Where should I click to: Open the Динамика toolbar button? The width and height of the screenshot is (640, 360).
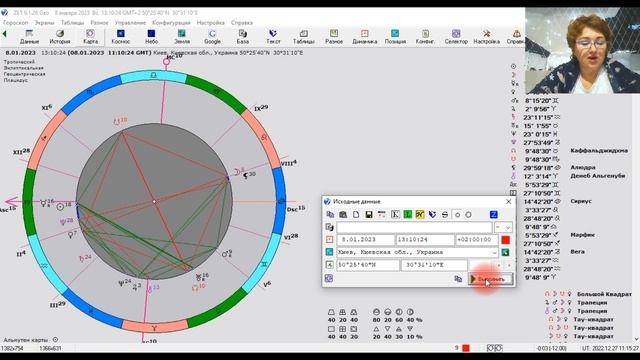tap(364, 37)
